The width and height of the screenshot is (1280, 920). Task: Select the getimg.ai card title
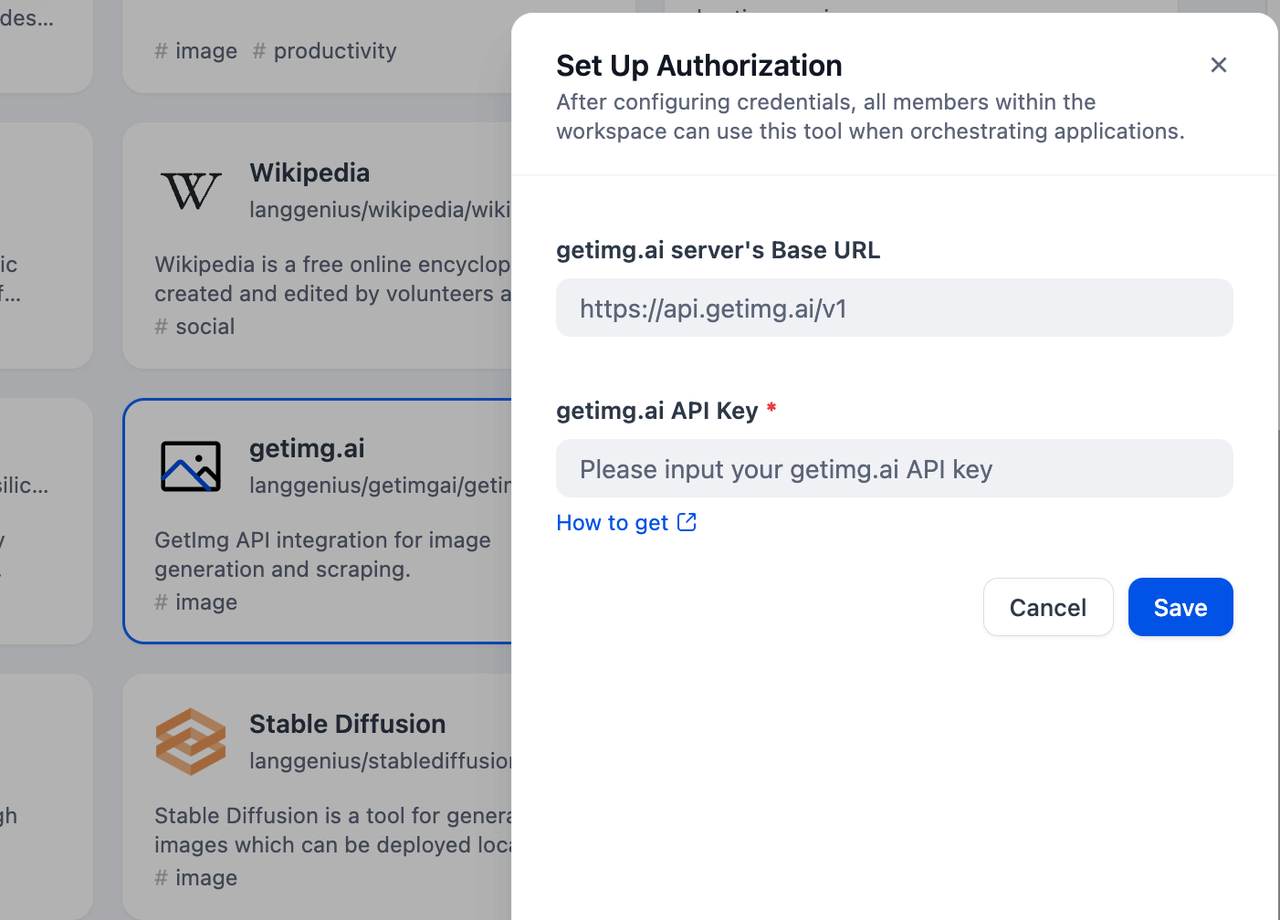point(307,448)
